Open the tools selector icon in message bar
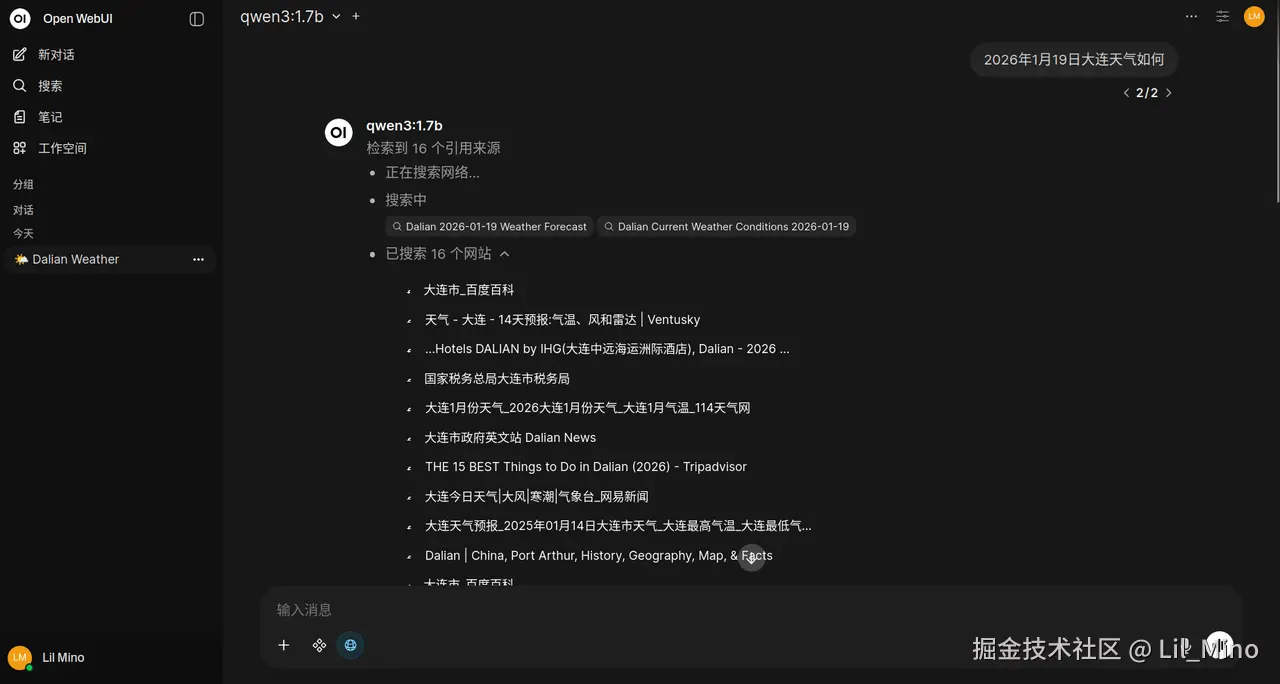 click(x=319, y=645)
